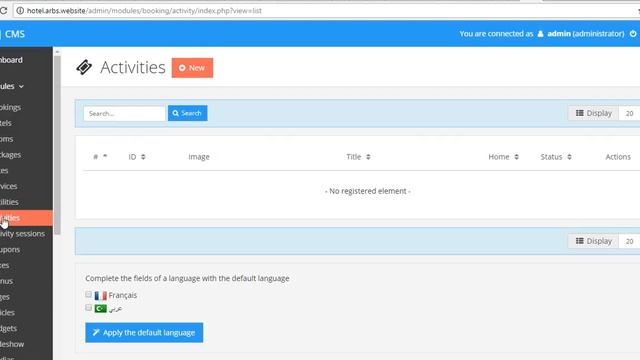
Task: Click the French flag icon
Action: tap(100, 295)
